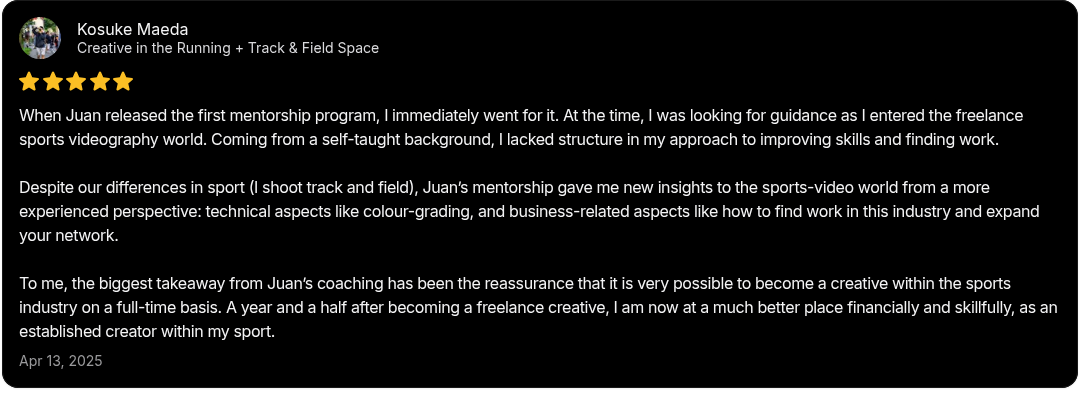Click the parenthetical '(I shoot track and field)'
The height and width of the screenshot is (396, 1080).
332,187
